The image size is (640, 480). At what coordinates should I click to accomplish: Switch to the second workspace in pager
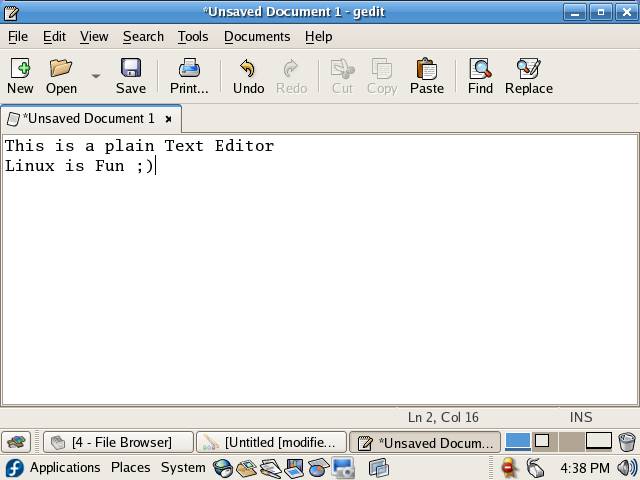pos(544,441)
